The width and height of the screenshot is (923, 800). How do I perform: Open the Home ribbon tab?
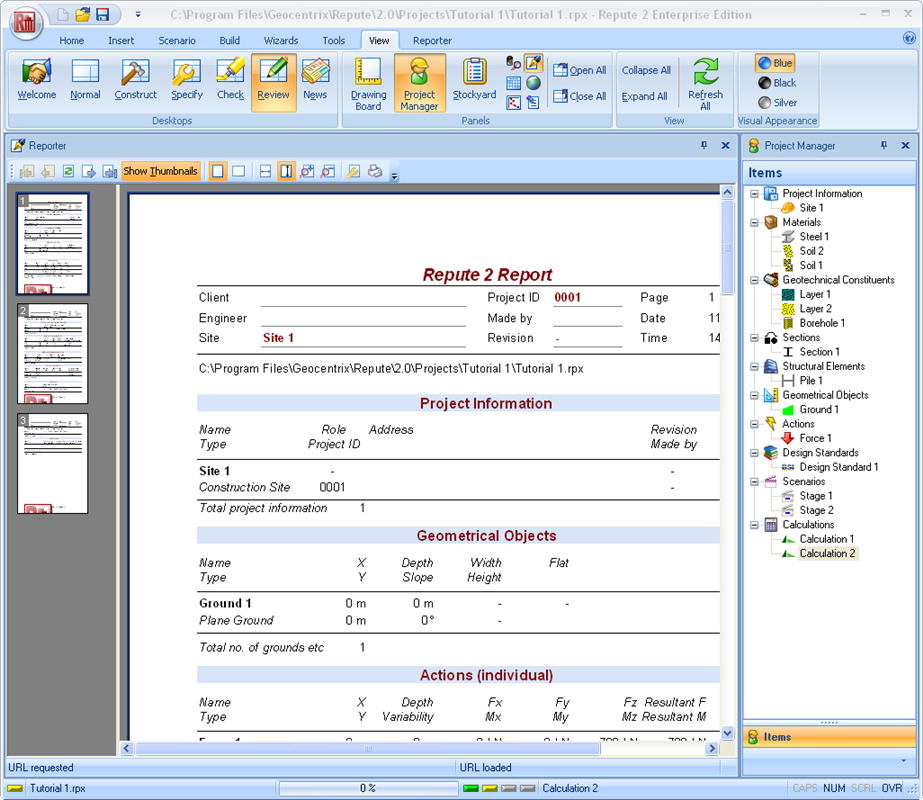pos(71,41)
